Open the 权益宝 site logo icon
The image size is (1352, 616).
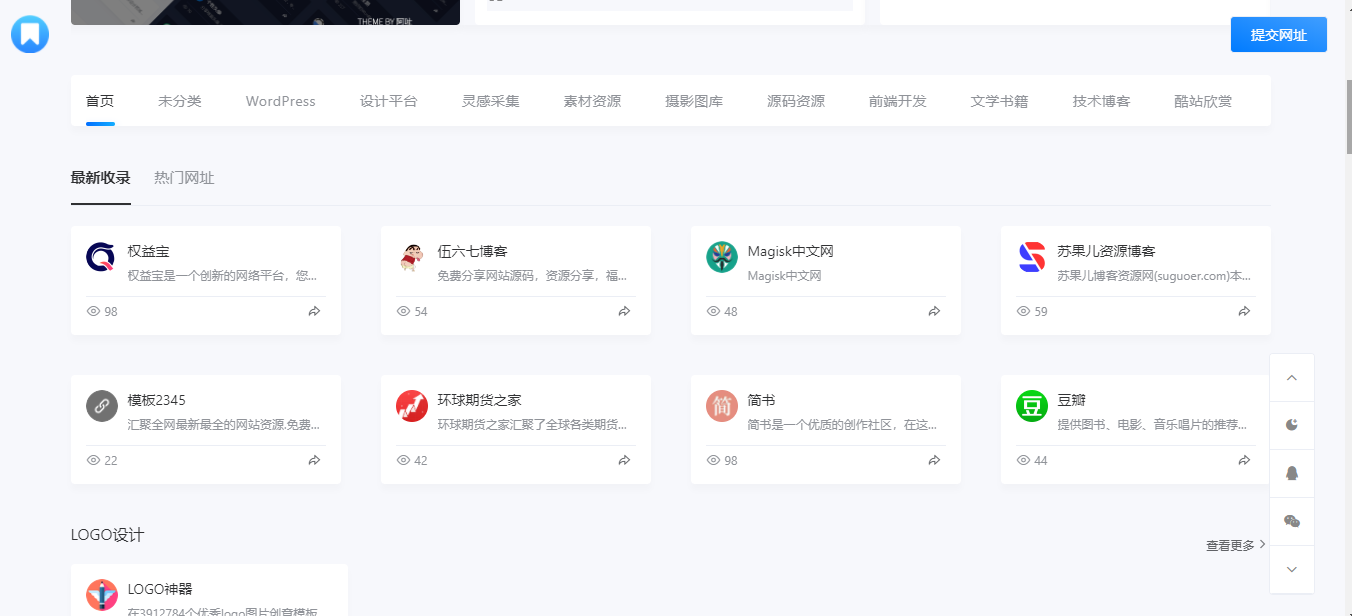click(x=102, y=257)
